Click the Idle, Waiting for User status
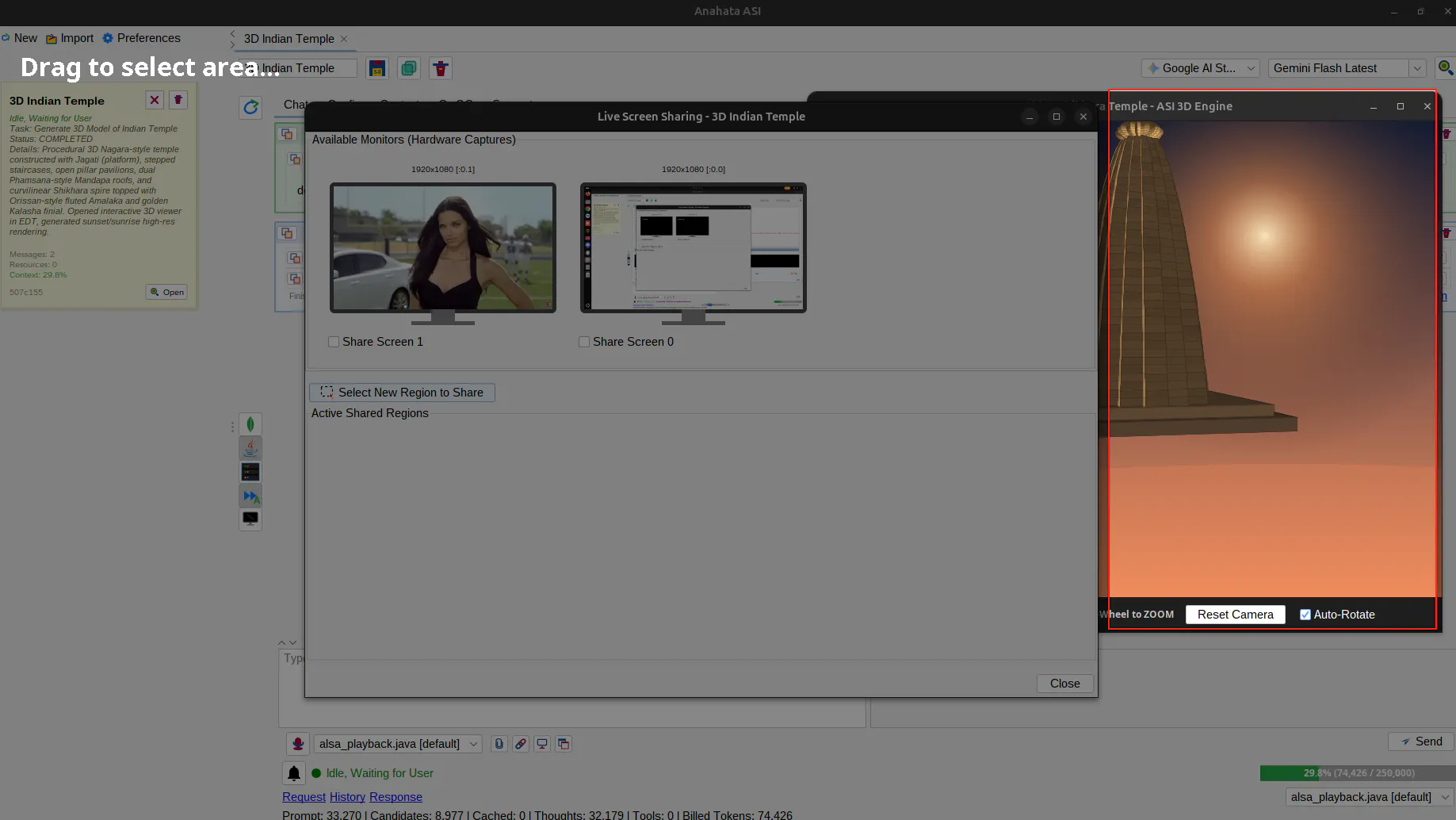1456x820 pixels. pyautogui.click(x=380, y=773)
